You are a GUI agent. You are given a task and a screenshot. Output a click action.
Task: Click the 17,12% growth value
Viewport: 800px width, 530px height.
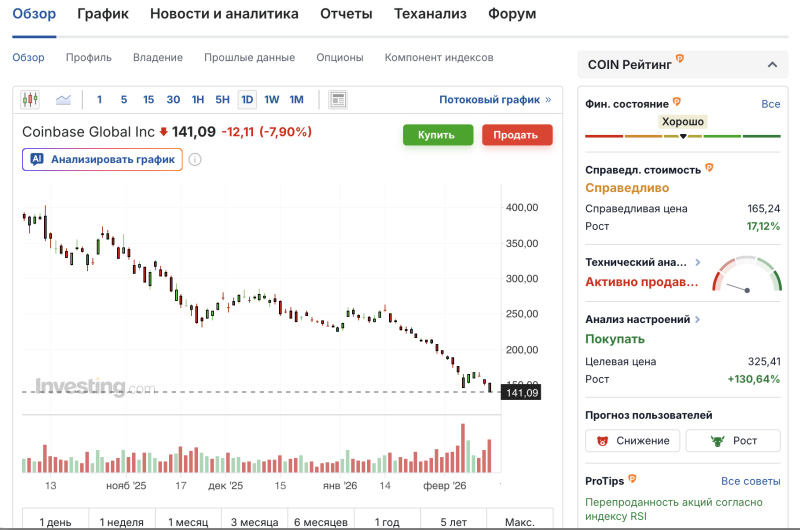(x=763, y=226)
